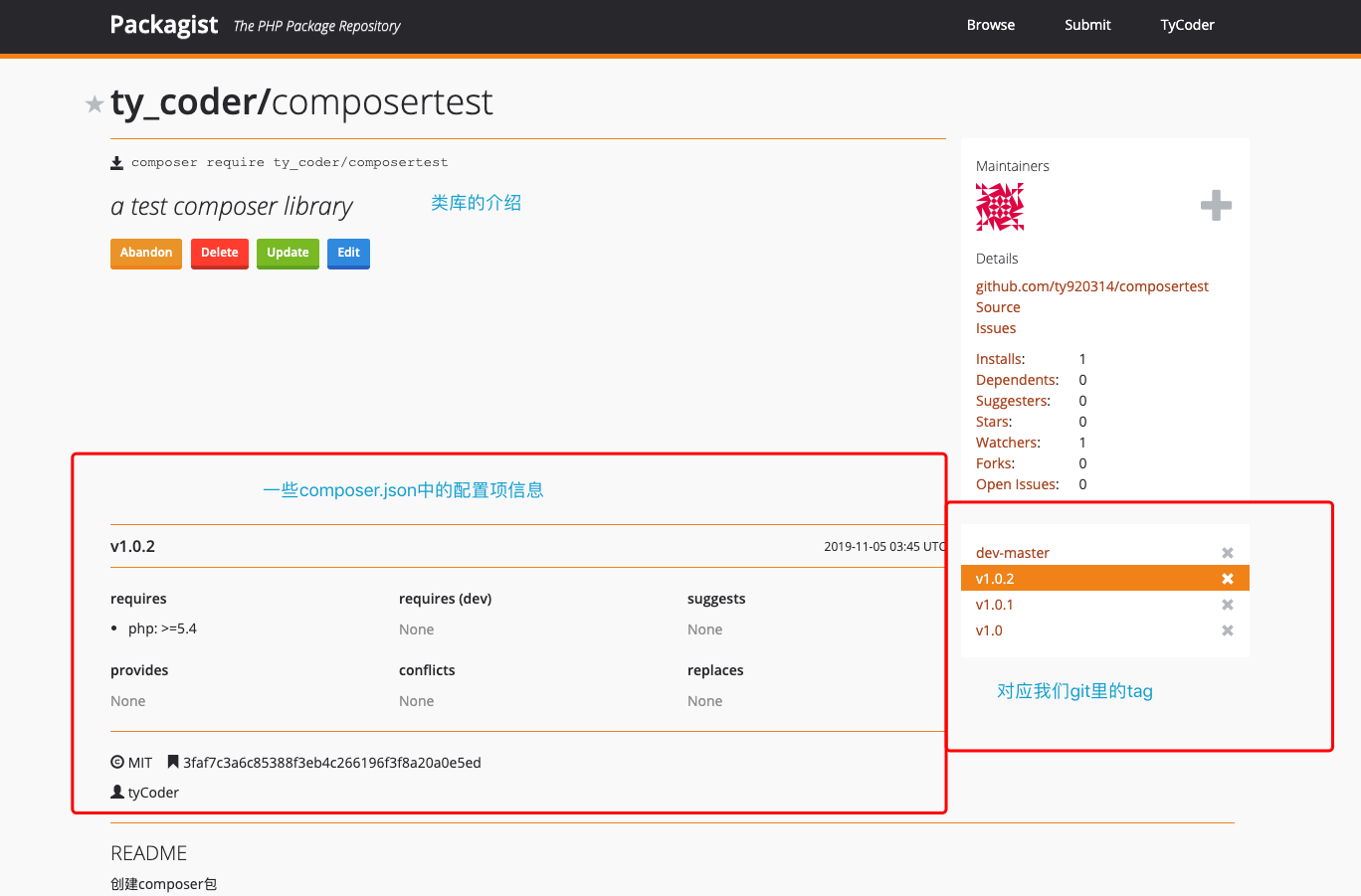Image resolution: width=1361 pixels, height=896 pixels.
Task: Click the green Update button
Action: click(x=288, y=253)
